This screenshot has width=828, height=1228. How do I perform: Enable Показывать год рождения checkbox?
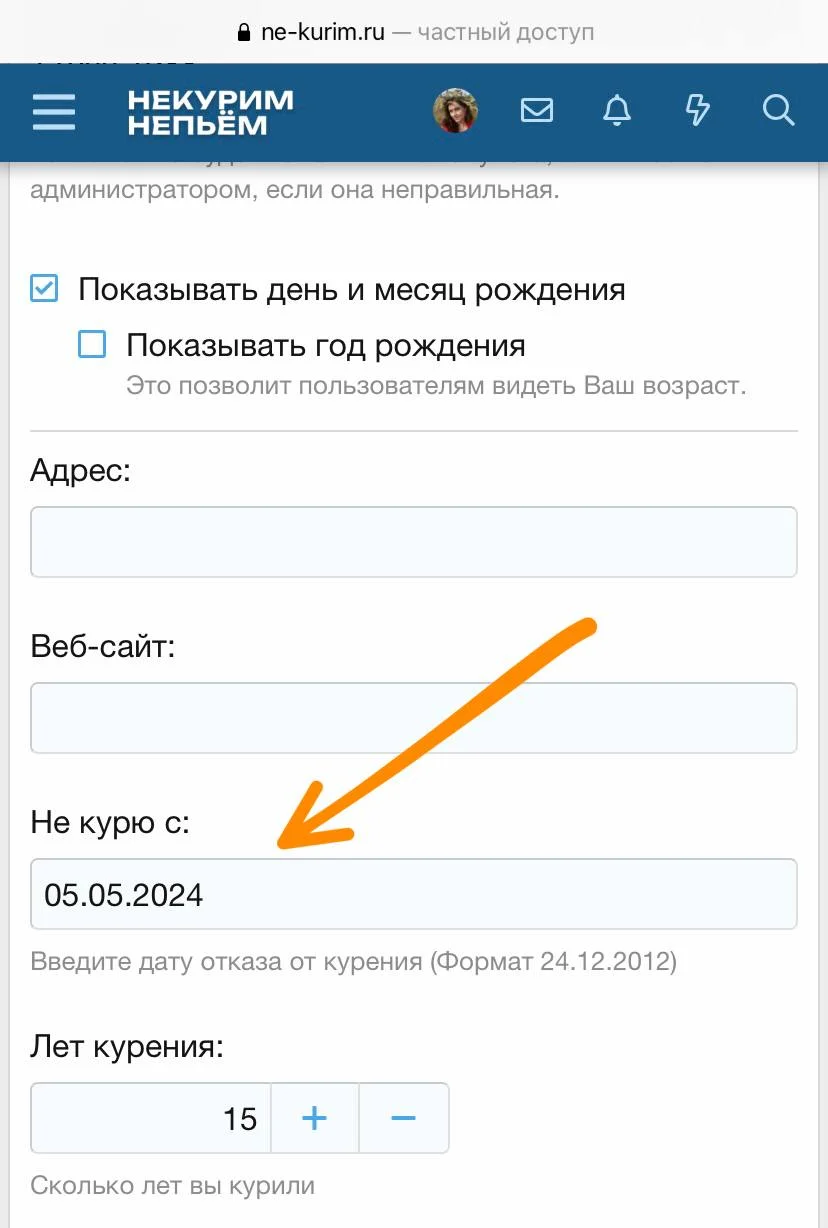[92, 344]
